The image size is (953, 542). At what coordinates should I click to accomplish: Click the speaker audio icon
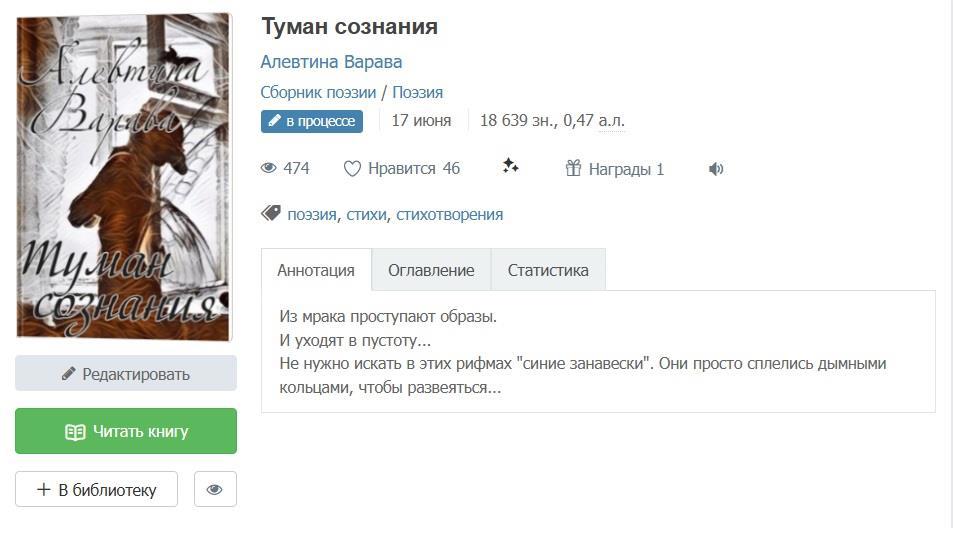(716, 169)
